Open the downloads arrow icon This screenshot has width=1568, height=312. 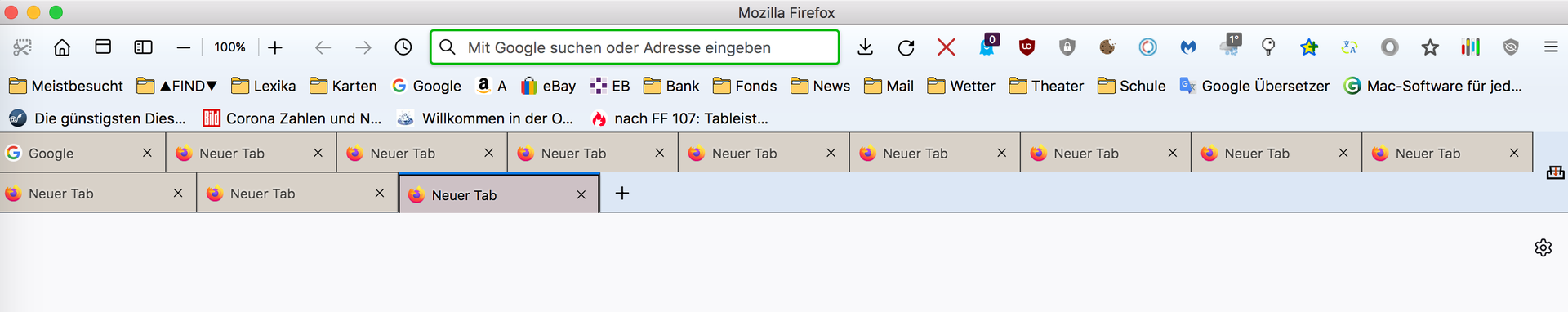[866, 47]
